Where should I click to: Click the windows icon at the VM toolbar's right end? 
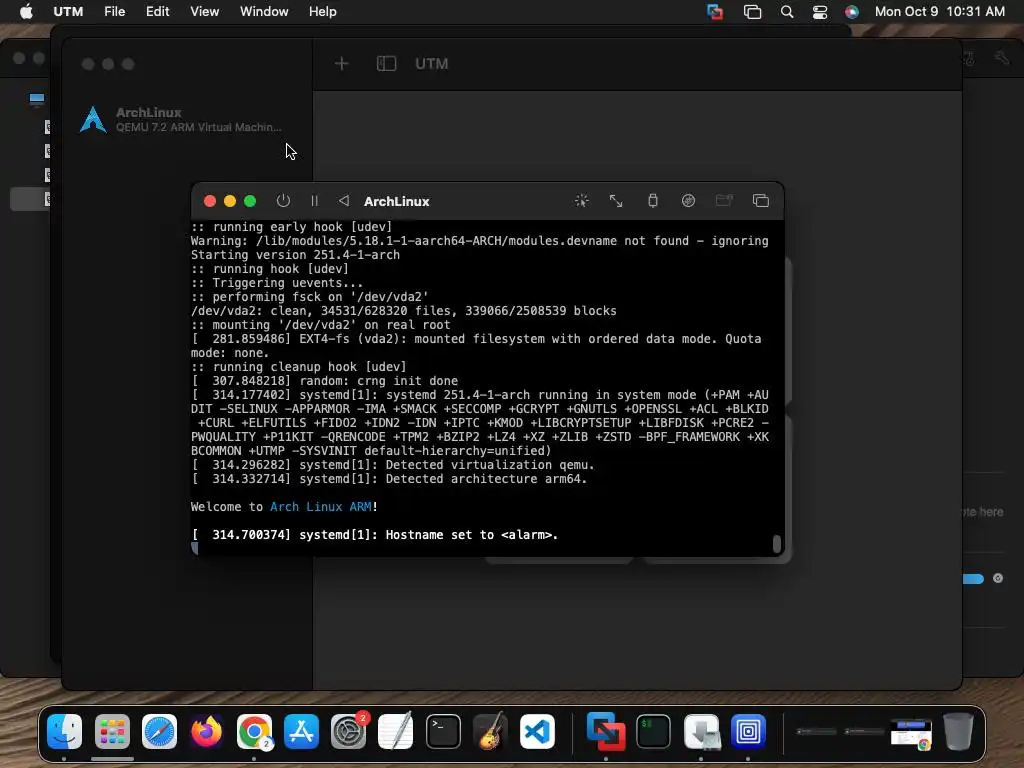[761, 200]
